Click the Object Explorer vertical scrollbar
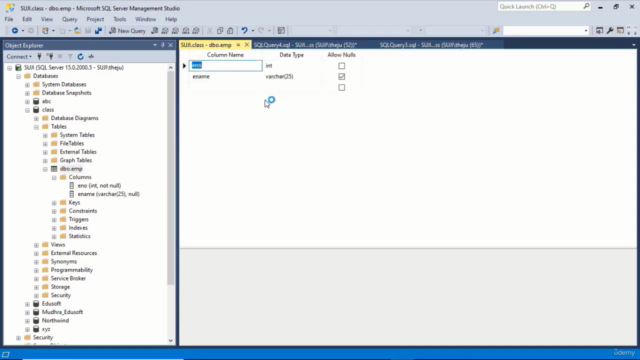This screenshot has height=360, width=640. click(171, 178)
